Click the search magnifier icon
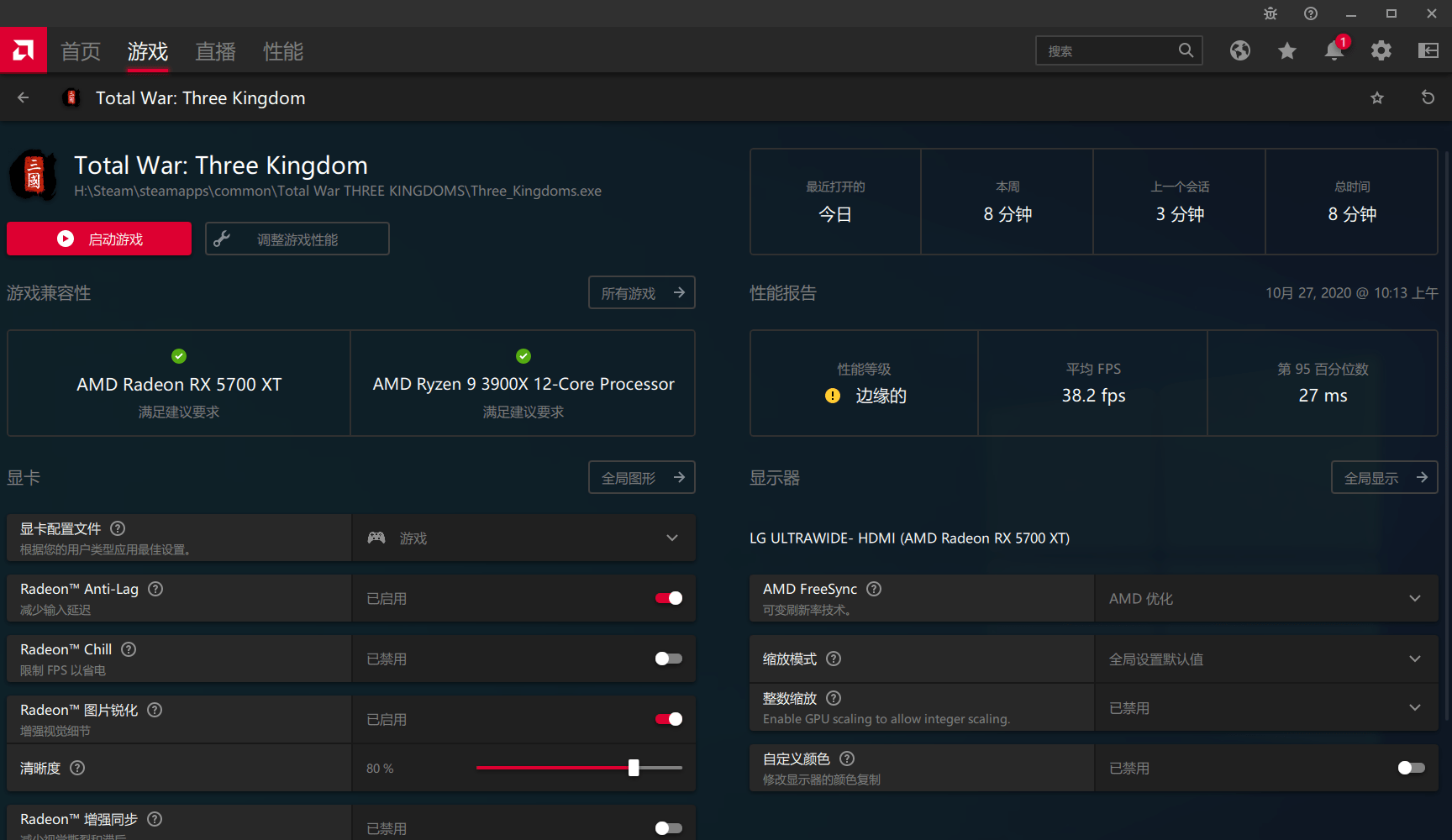Viewport: 1452px width, 840px height. coord(1186,50)
